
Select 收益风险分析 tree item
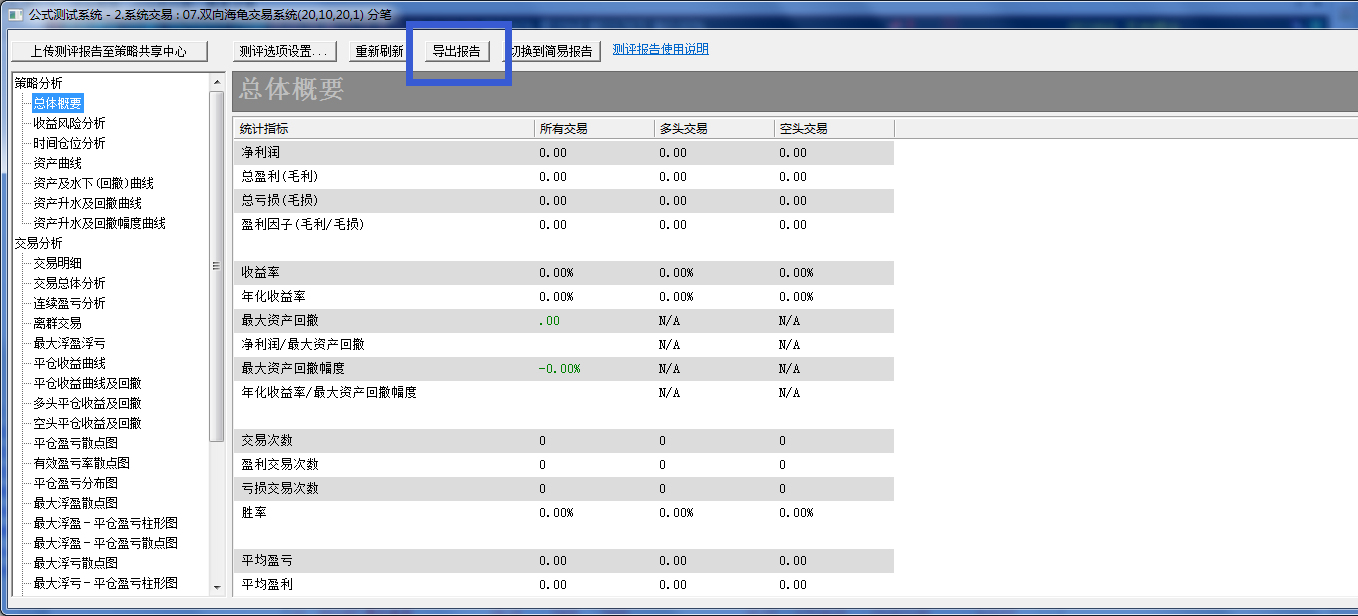pos(69,123)
